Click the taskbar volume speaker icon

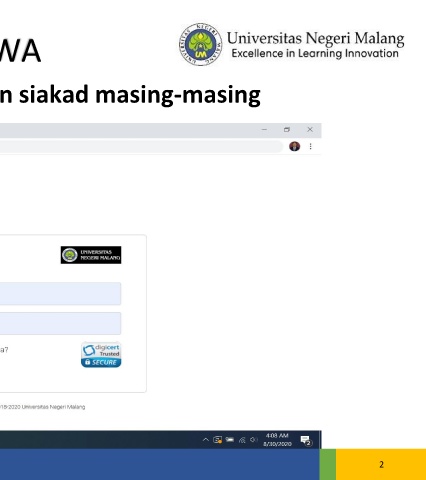[254, 440]
